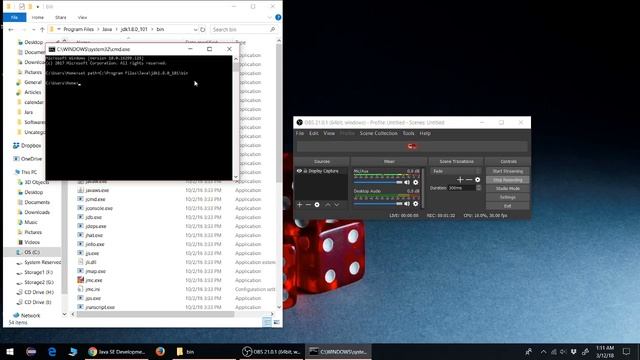Open source properties gear in OBS Sources
Screen dimensions: 640x360
point(317,204)
